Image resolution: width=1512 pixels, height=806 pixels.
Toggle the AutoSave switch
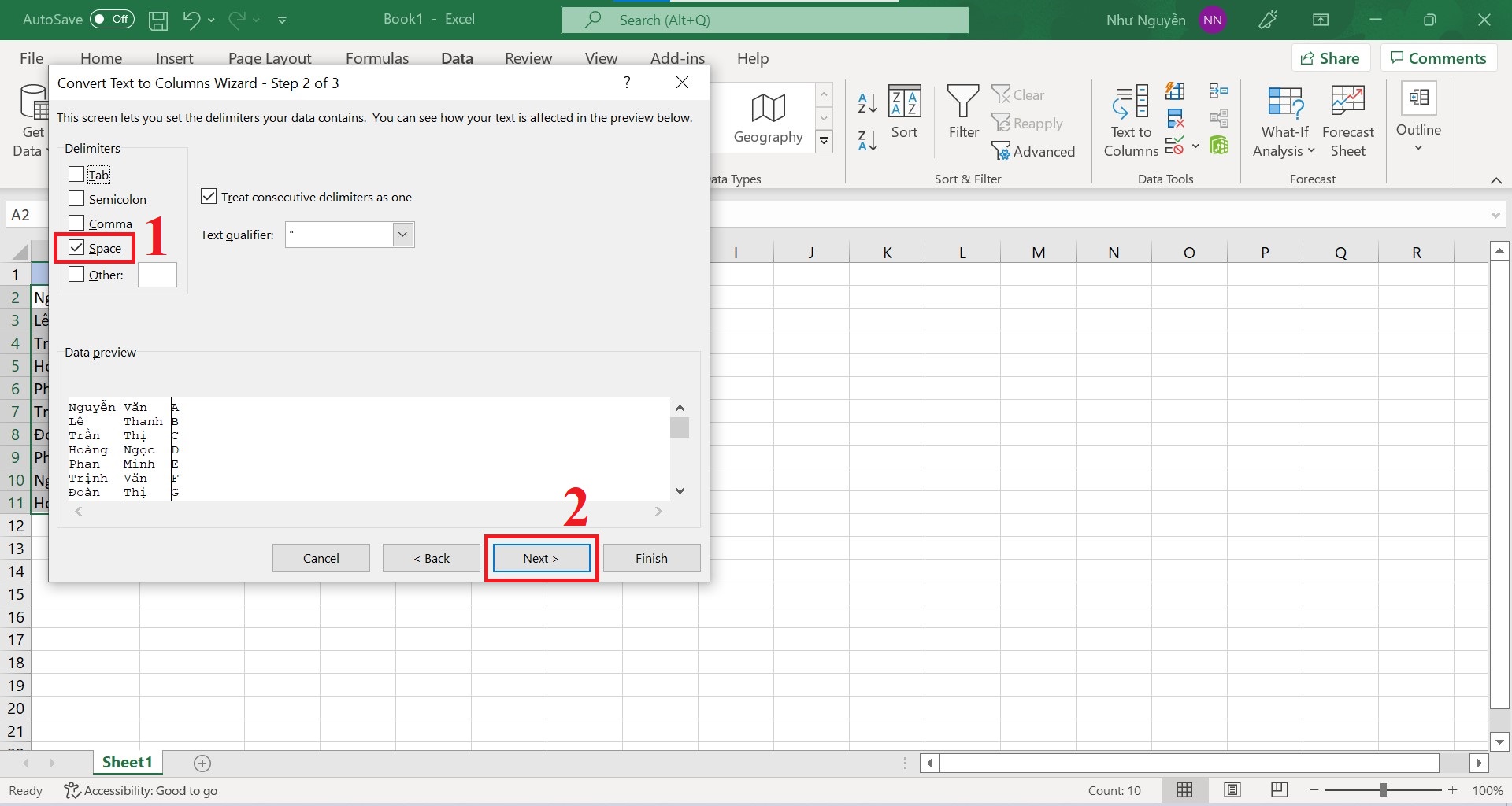[x=112, y=19]
